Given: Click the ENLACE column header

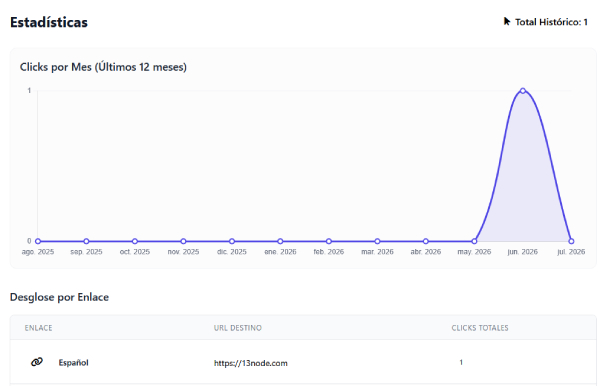Looking at the screenshot, I should tap(38, 328).
